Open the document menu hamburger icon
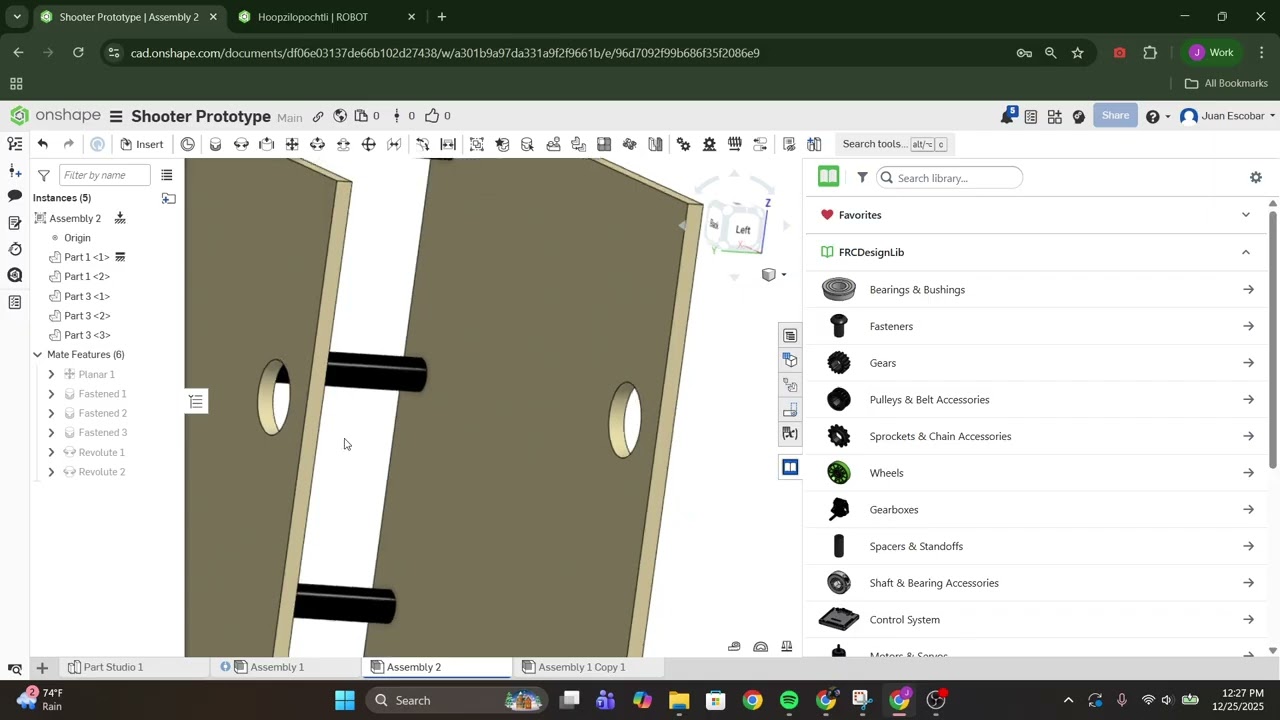The height and width of the screenshot is (720, 1280). (x=116, y=116)
